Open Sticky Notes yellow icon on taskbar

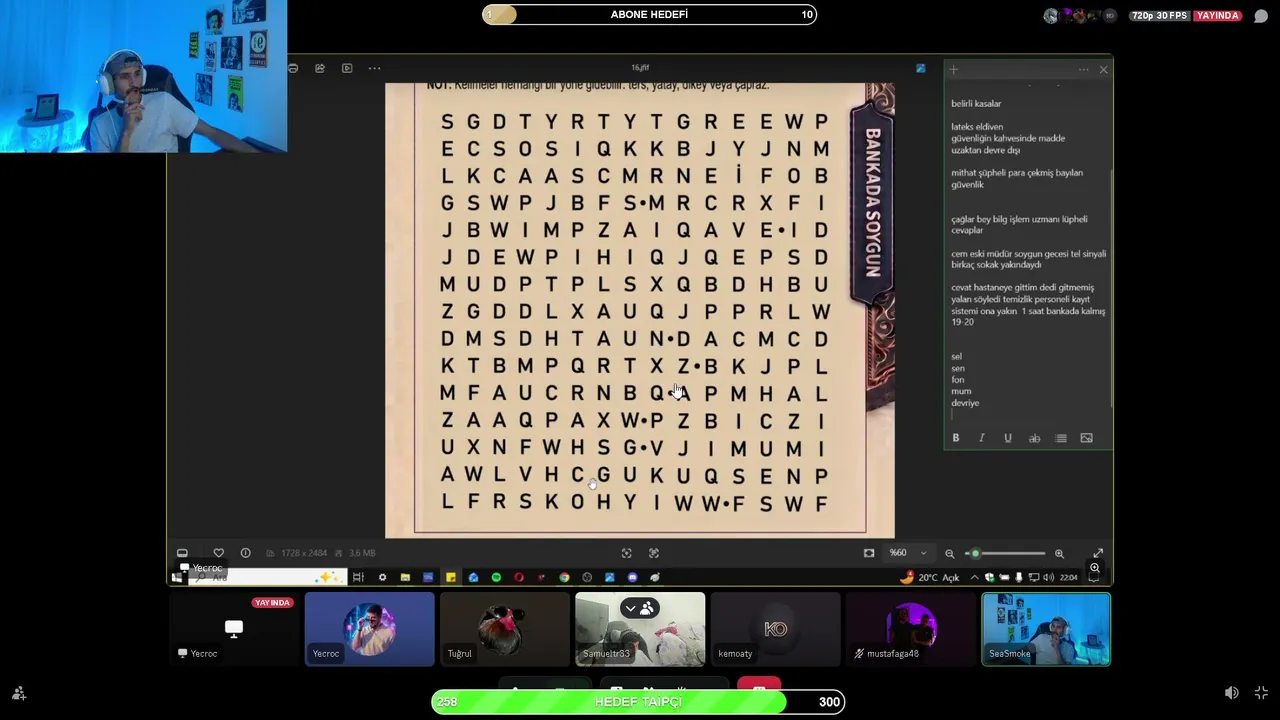tap(451, 577)
